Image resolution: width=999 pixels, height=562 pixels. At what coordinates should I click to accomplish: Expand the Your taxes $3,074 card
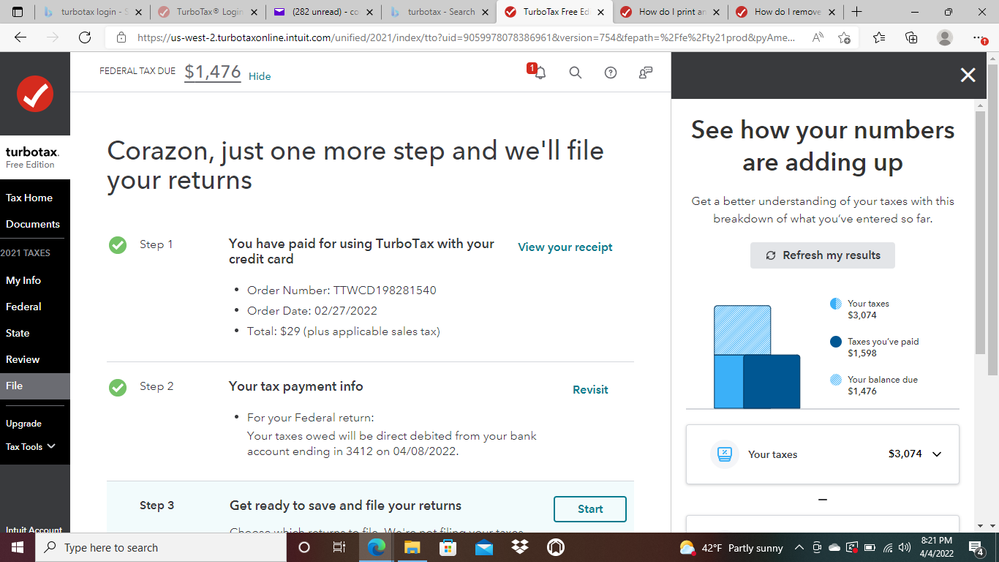tap(822, 454)
